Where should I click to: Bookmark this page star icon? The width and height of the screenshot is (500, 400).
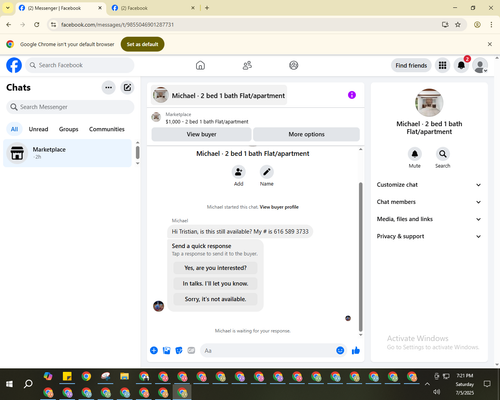click(x=458, y=25)
